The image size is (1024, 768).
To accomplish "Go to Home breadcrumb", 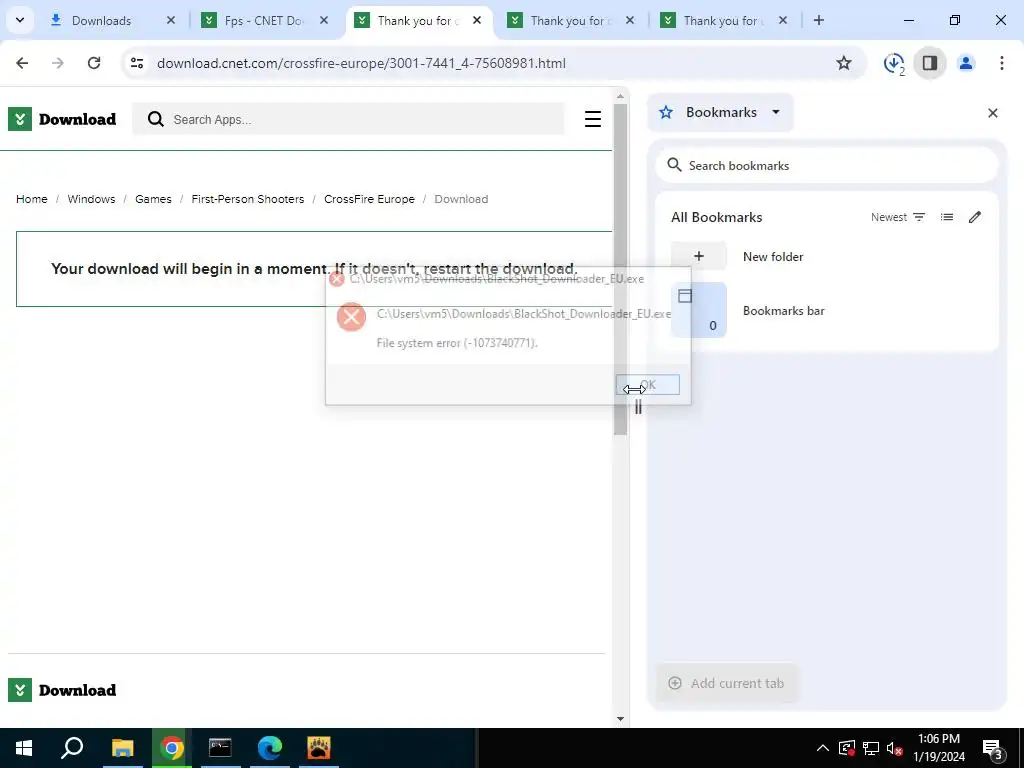I will [x=31, y=199].
